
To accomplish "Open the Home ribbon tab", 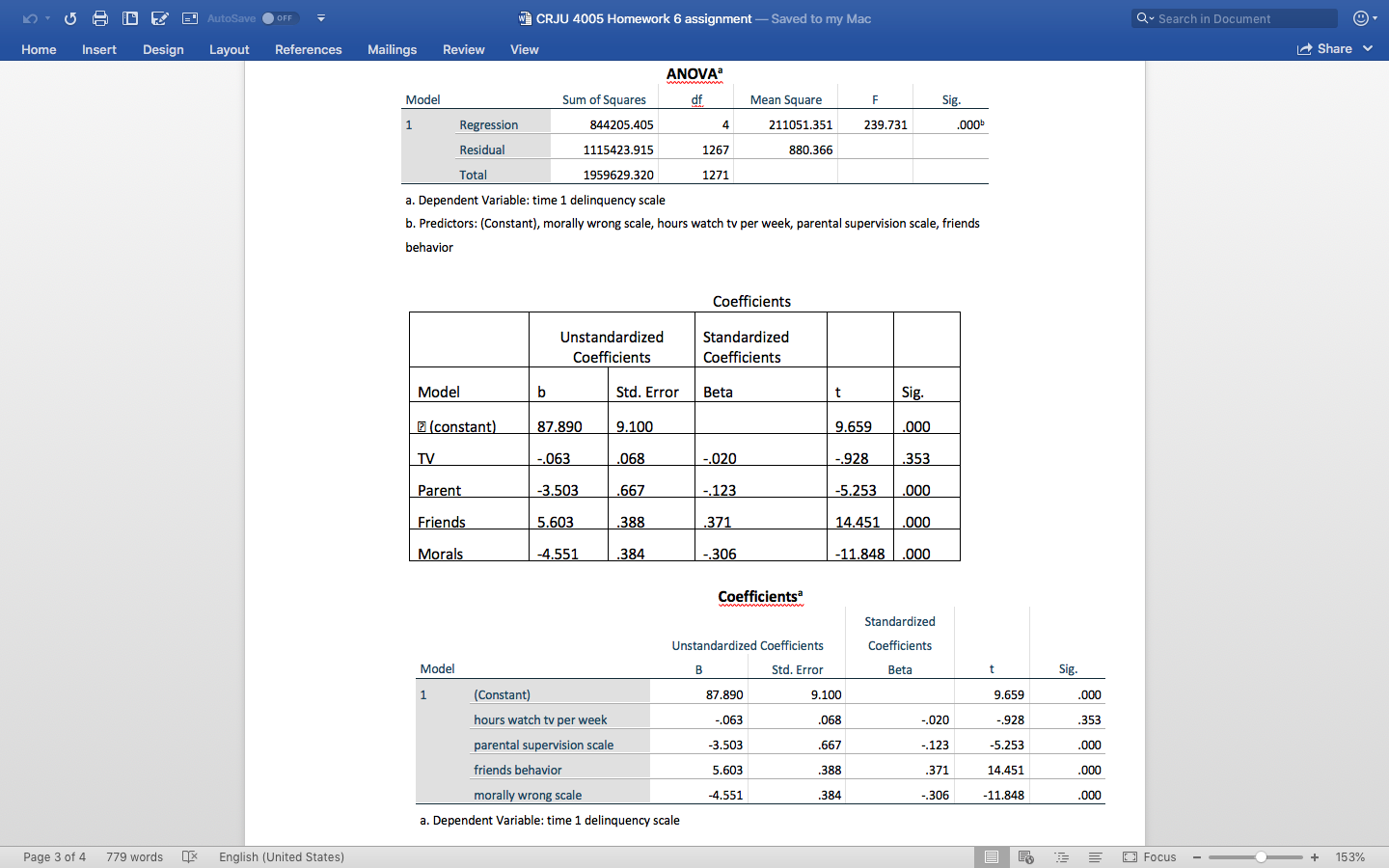I will tap(39, 49).
